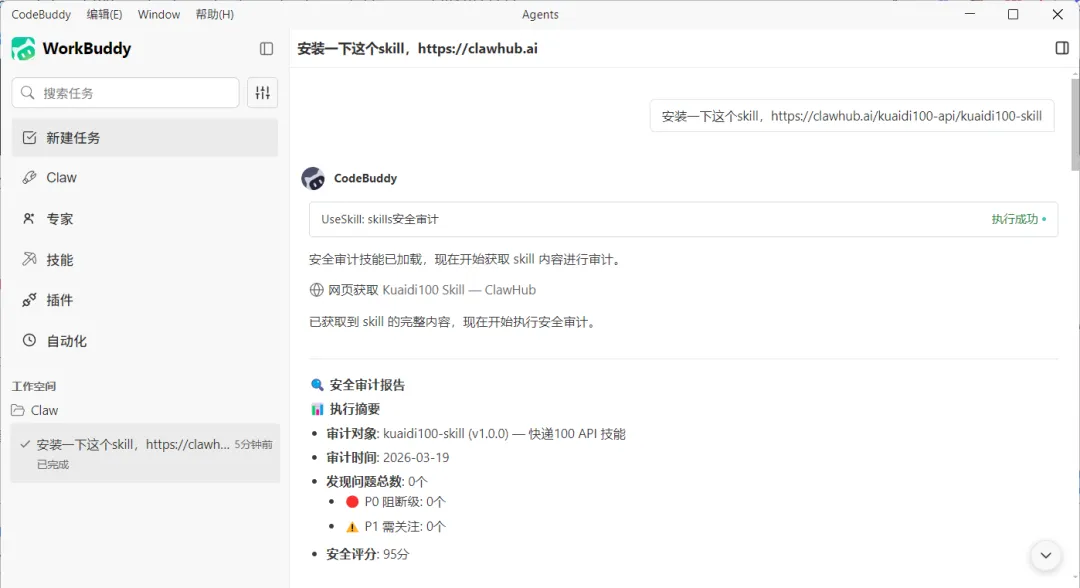Click the WorkBuddy logo icon
The height and width of the screenshot is (588, 1080).
click(x=23, y=49)
